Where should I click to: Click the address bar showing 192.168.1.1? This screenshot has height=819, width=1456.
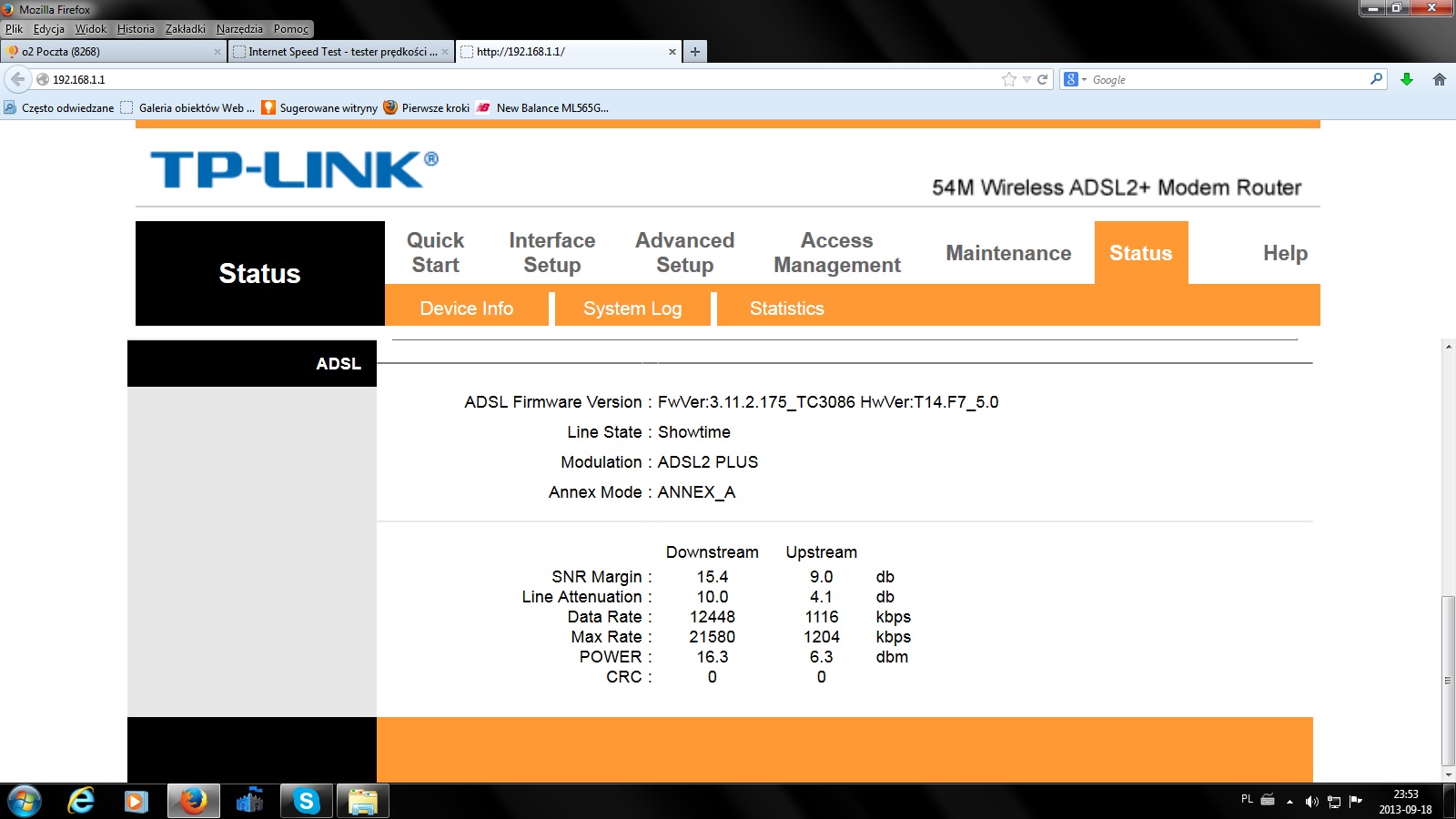coord(519,79)
